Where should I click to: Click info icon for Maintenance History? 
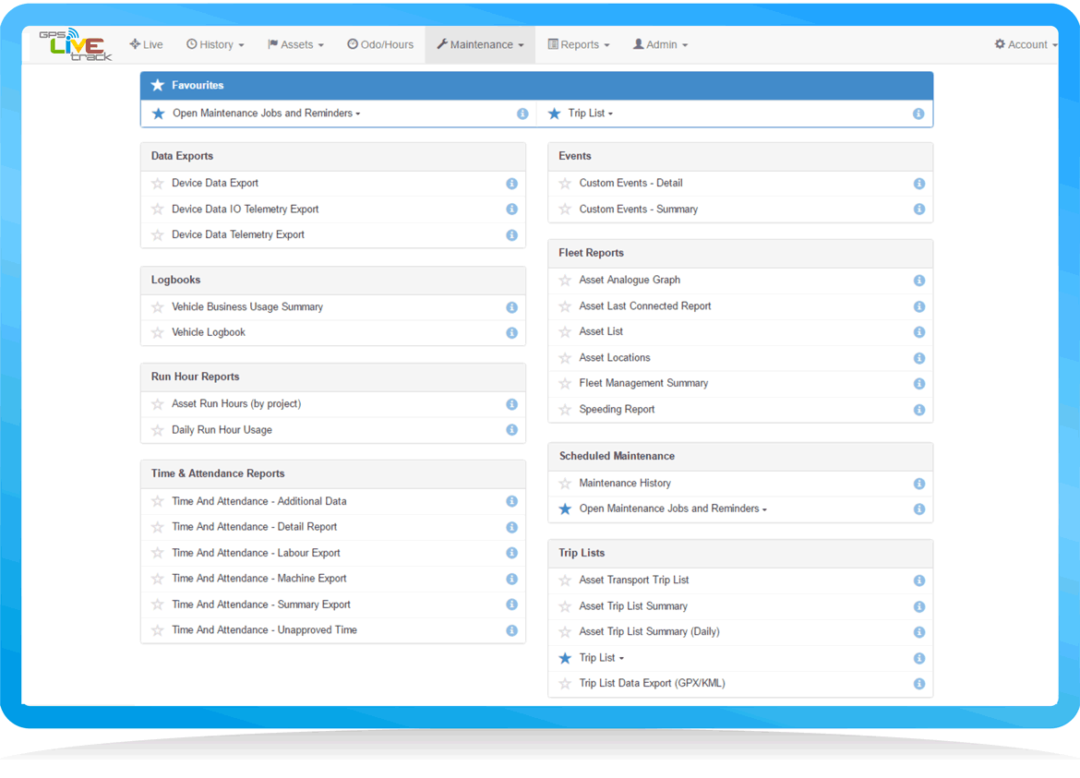pos(919,484)
